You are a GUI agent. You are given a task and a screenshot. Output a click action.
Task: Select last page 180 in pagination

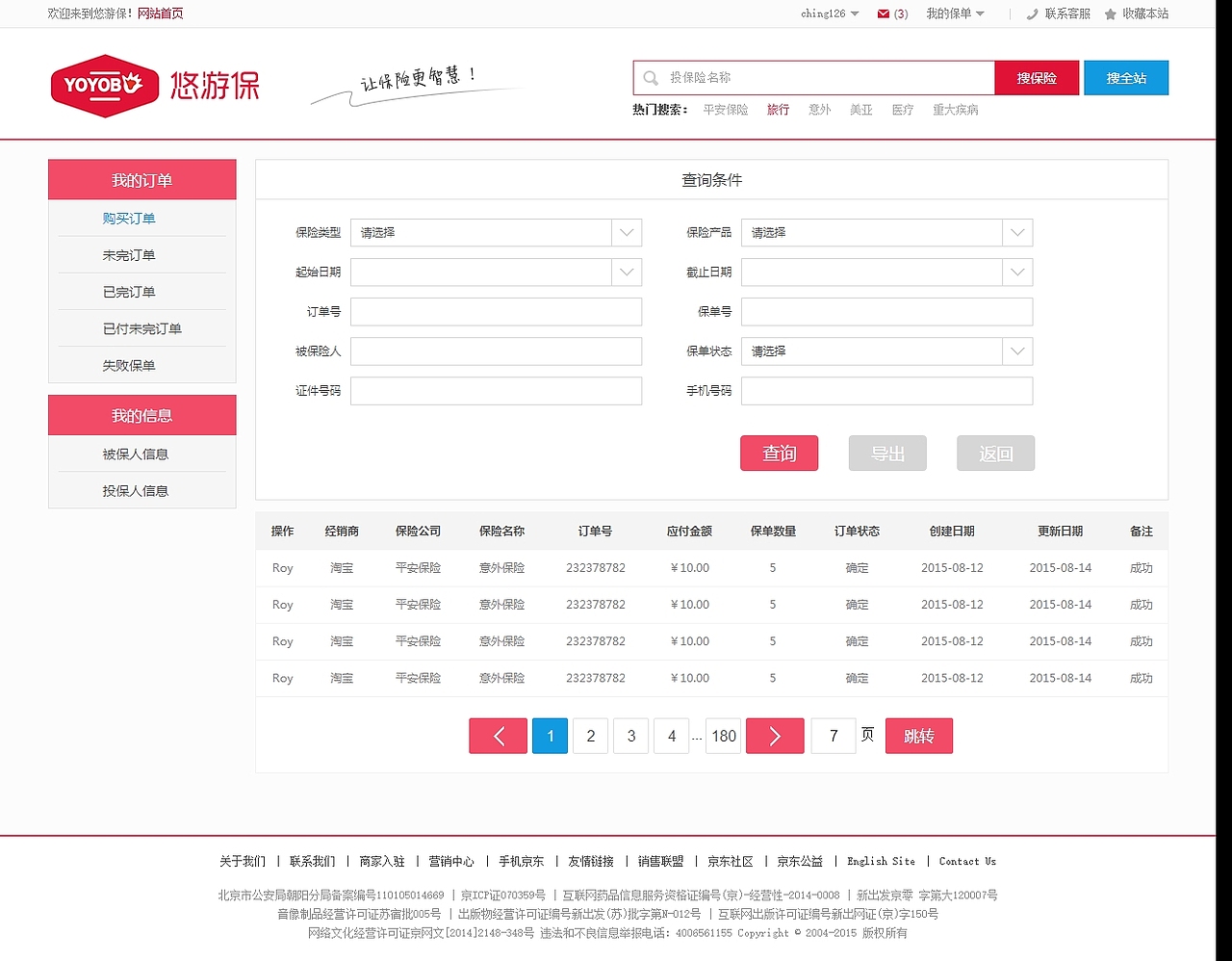[724, 737]
